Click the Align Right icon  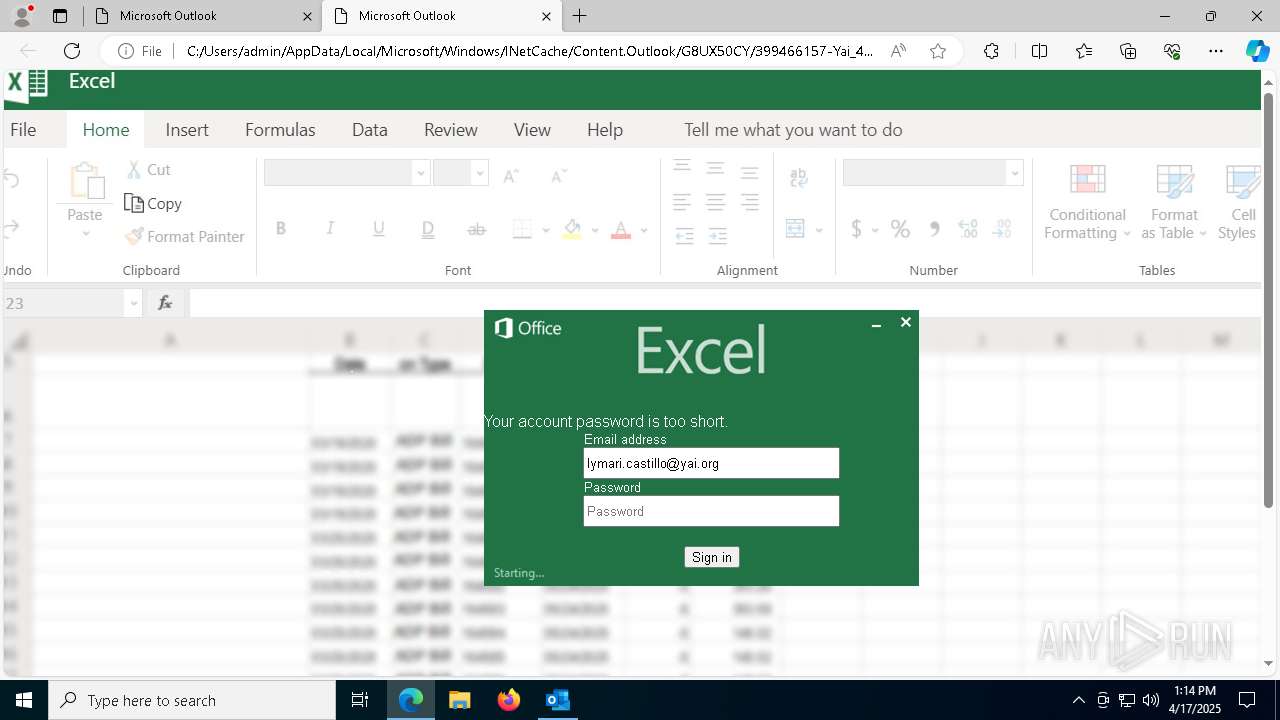pos(750,203)
